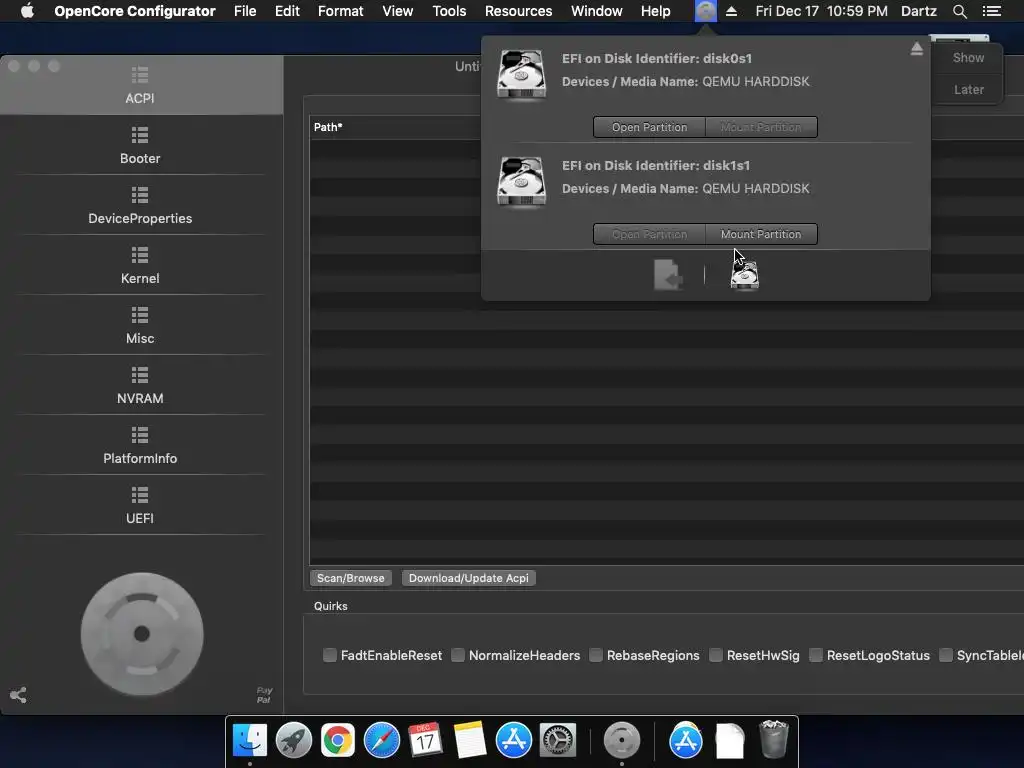Click the disk1s1 hard drive icon
Screen dimensions: 1024x768
click(x=521, y=181)
